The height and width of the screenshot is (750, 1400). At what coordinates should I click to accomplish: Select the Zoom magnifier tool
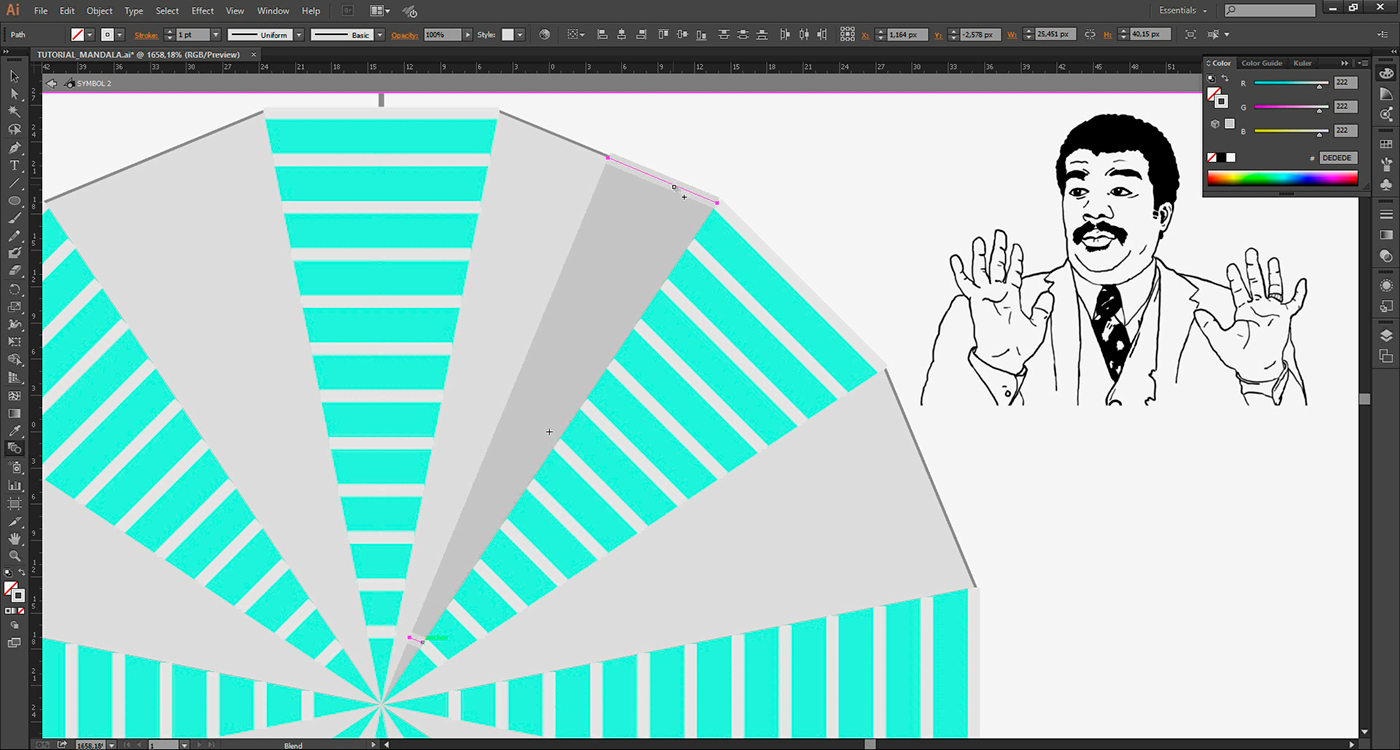[15, 556]
